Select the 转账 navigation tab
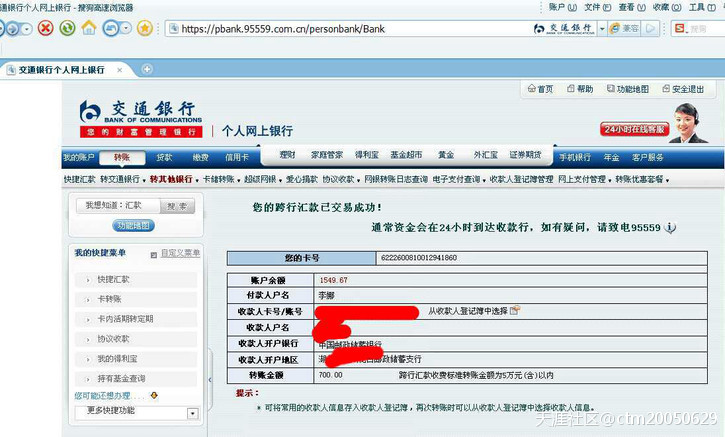The height and width of the screenshot is (437, 725). pyautogui.click(x=122, y=157)
